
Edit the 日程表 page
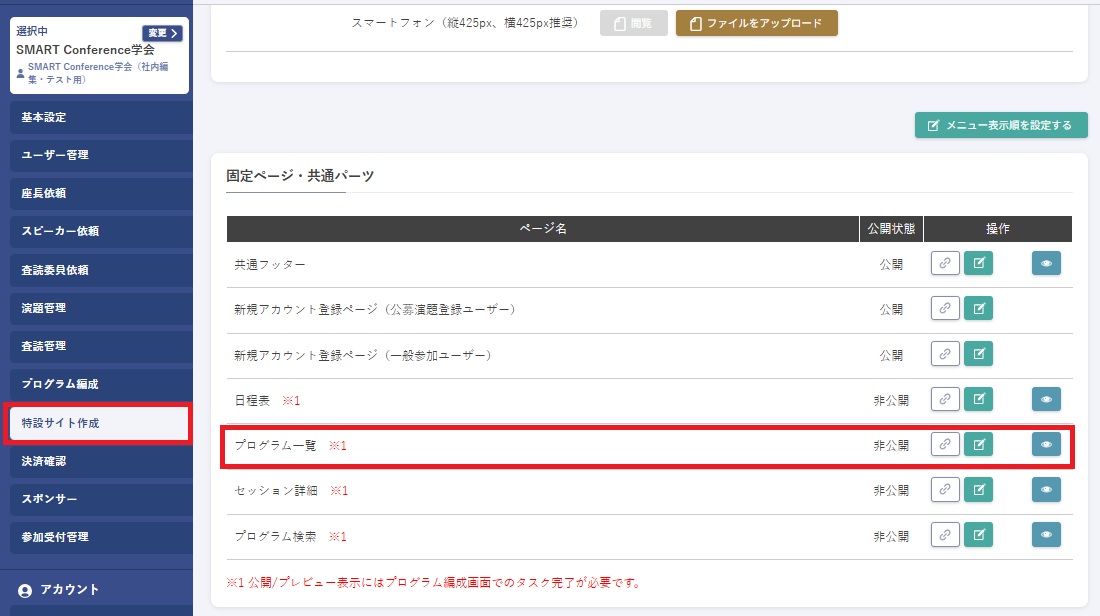[x=978, y=399]
